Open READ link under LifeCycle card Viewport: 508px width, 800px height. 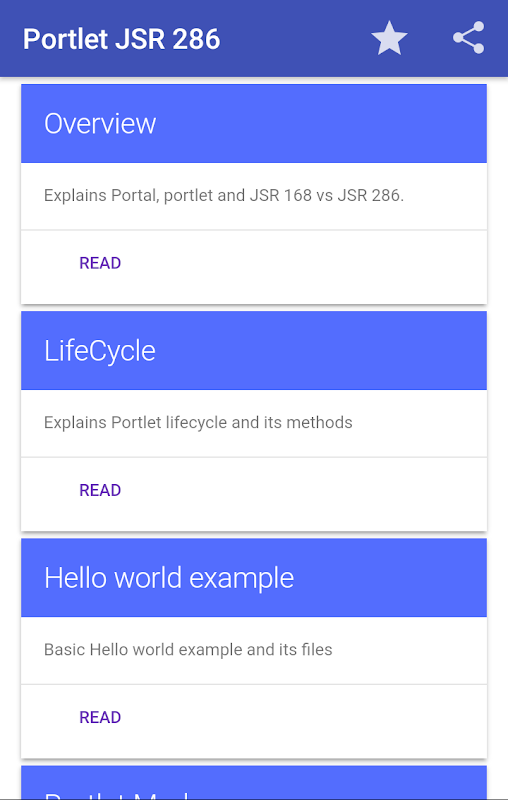click(x=100, y=490)
